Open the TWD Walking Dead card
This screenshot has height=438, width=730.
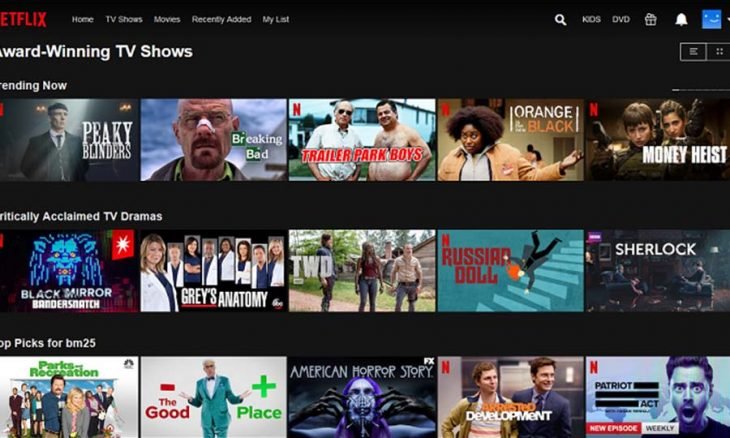pos(362,270)
